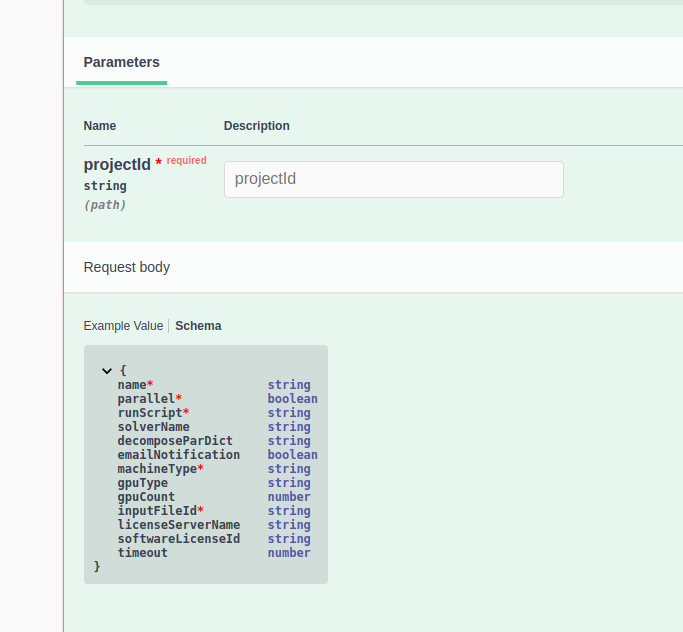Click the 'Description' column header
Image resolution: width=683 pixels, height=632 pixels.
coord(257,126)
